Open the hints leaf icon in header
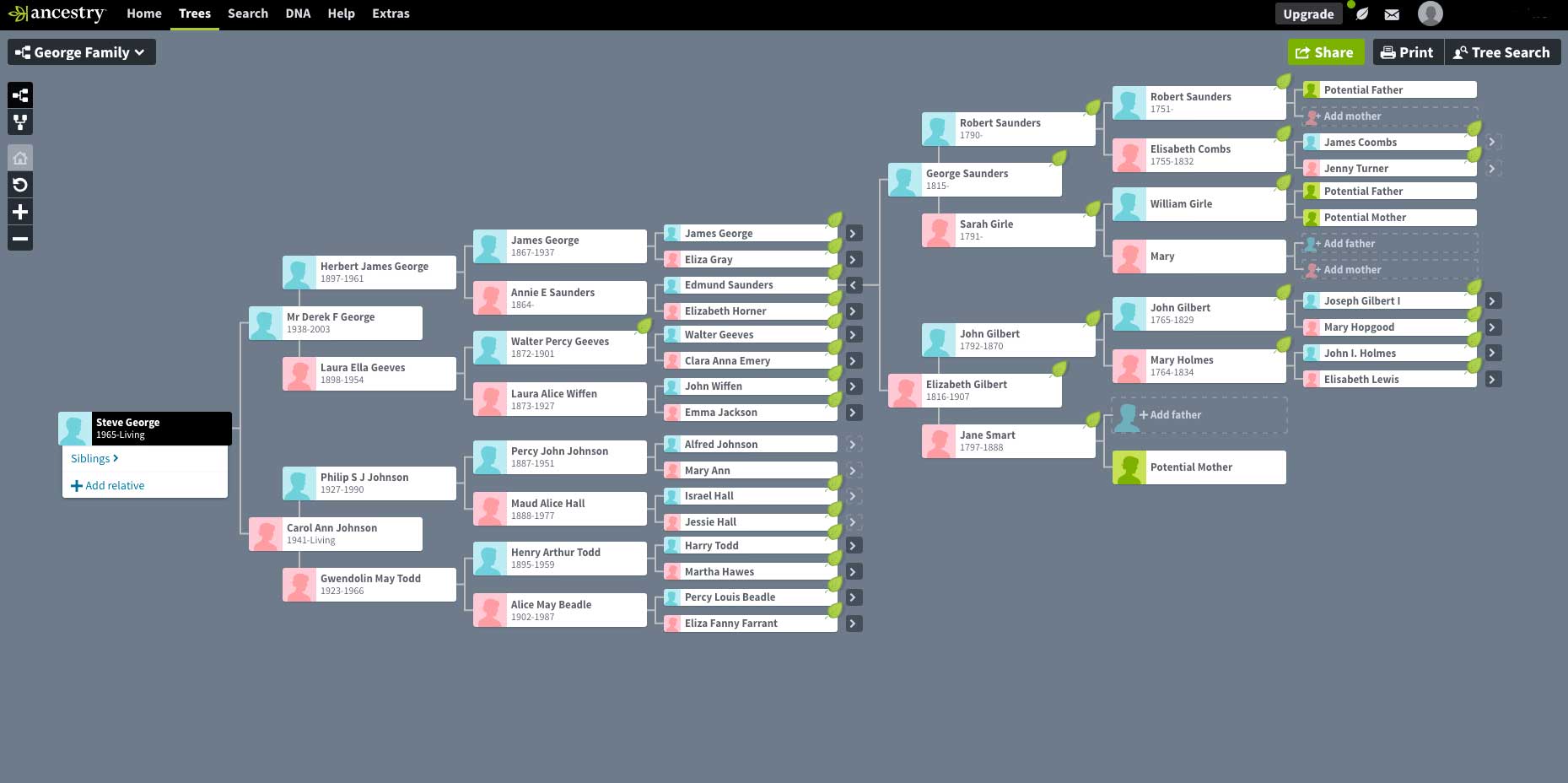 click(1362, 14)
